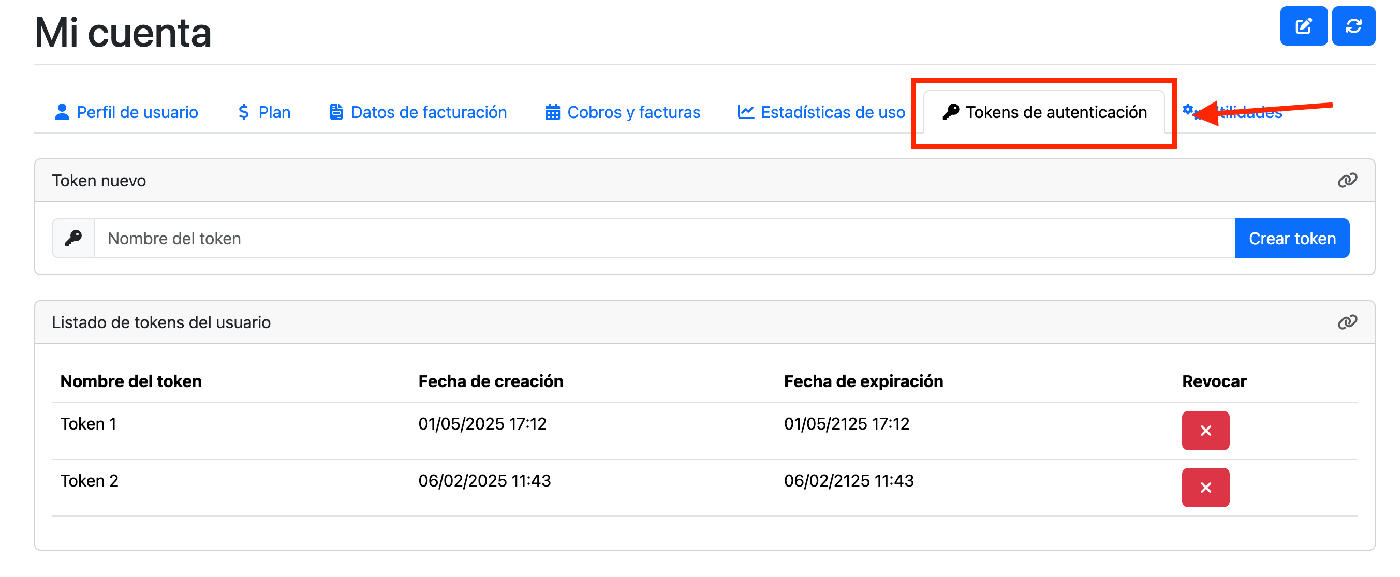Switch to the Perfil de usuario tab
The width and height of the screenshot is (1400, 577).
click(x=135, y=112)
